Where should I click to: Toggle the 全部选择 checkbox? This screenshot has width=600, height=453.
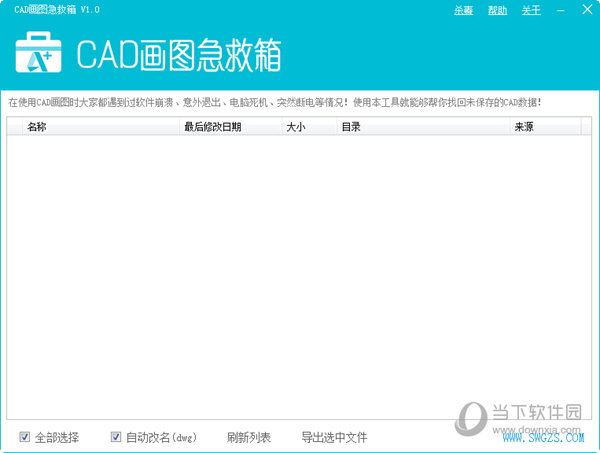pos(24,437)
